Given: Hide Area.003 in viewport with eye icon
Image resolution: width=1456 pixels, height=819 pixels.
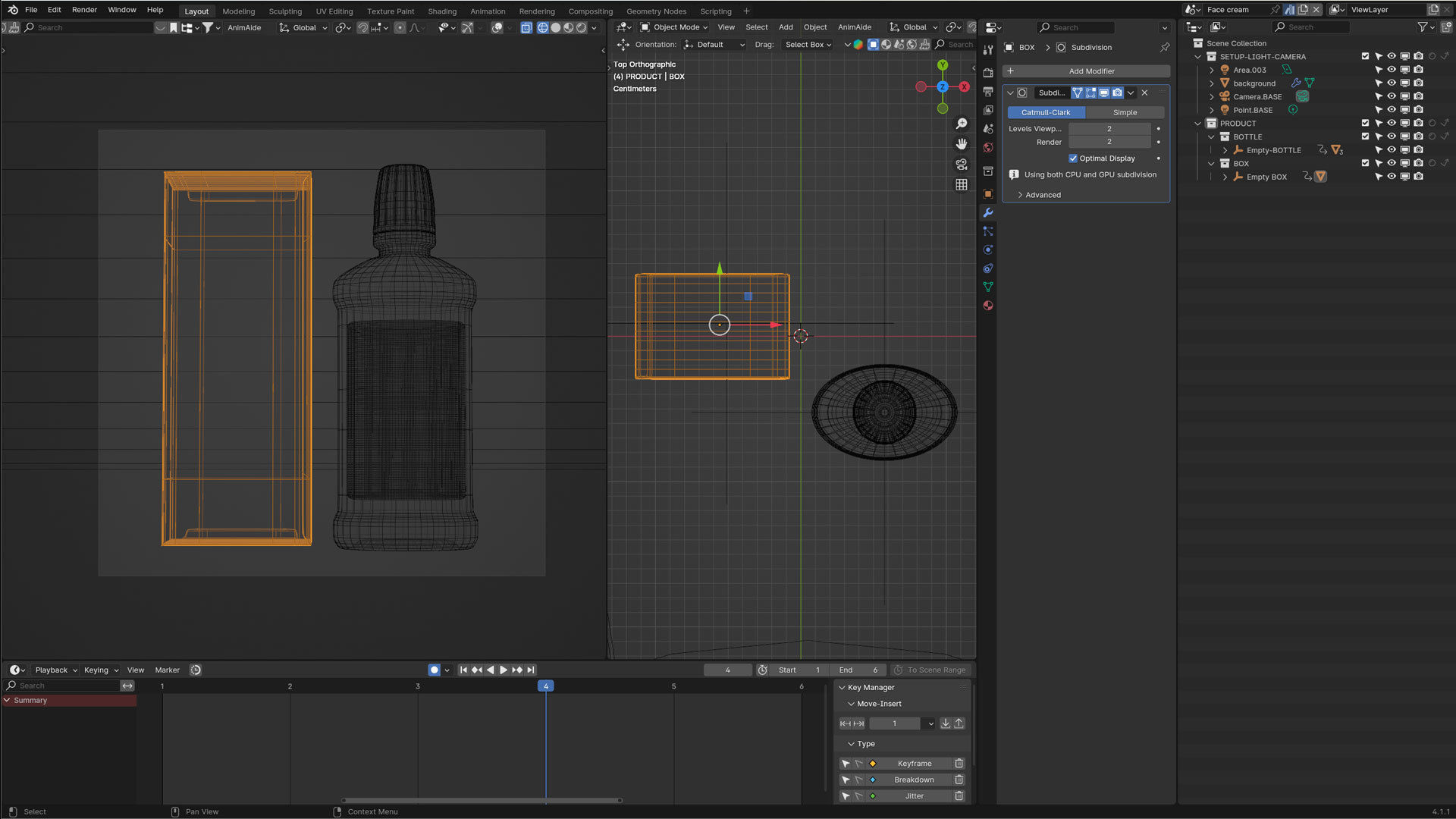Looking at the screenshot, I should click(x=1392, y=70).
